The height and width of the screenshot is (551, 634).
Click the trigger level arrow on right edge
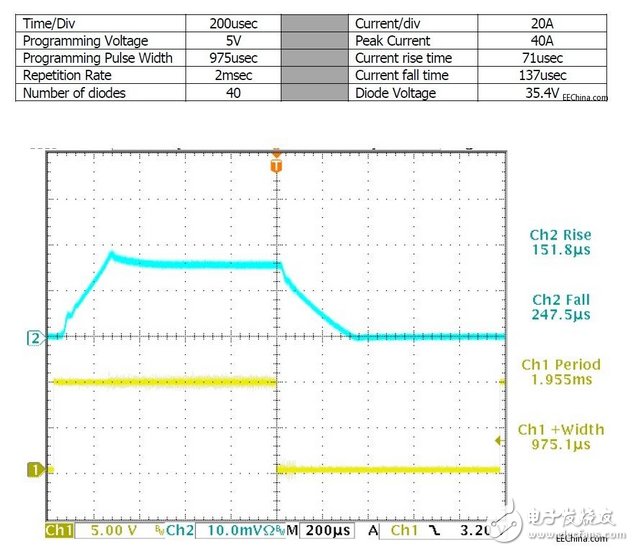500,439
